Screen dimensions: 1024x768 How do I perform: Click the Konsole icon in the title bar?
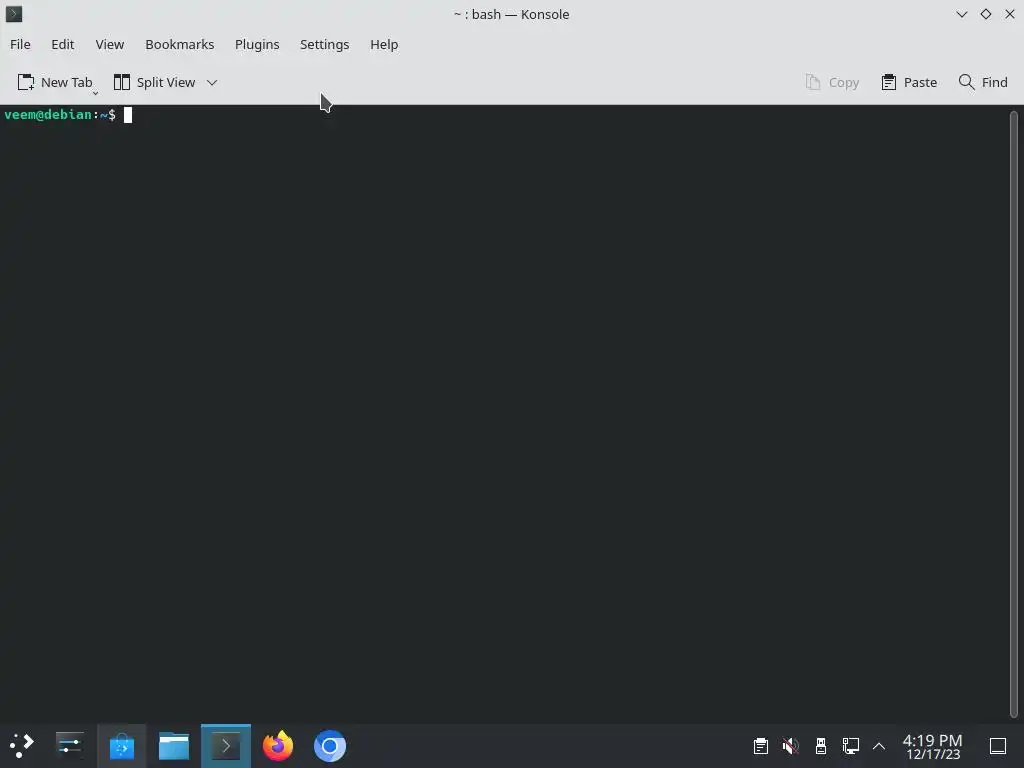coord(14,14)
